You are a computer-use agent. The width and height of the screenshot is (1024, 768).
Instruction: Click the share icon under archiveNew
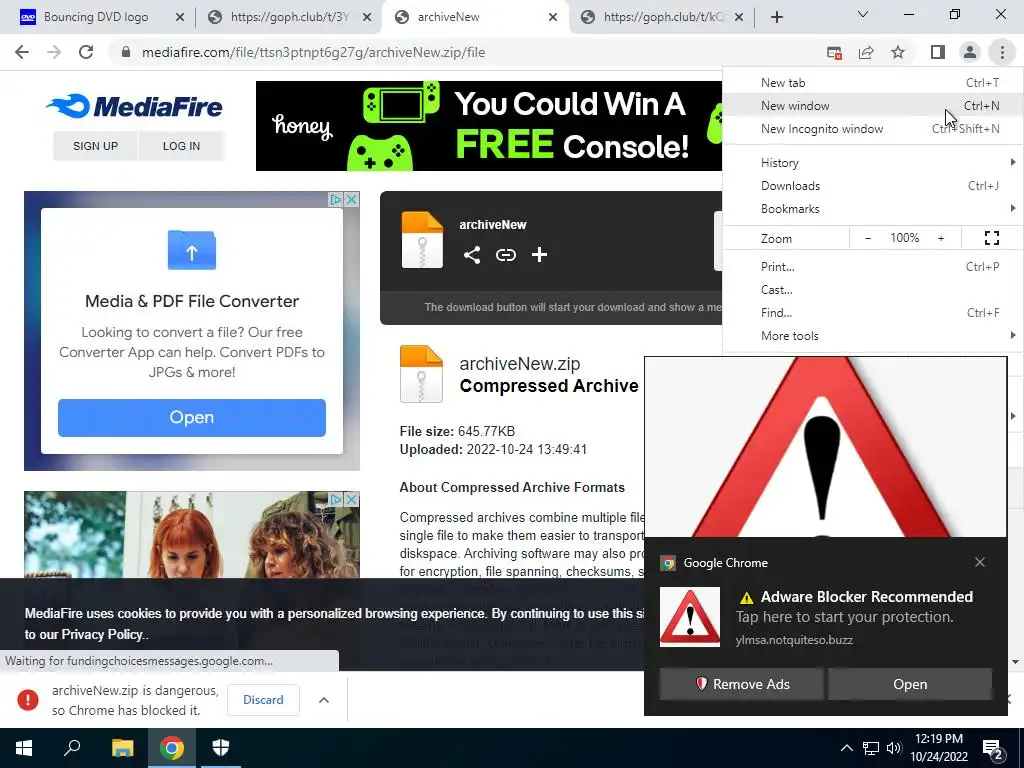[x=472, y=255]
